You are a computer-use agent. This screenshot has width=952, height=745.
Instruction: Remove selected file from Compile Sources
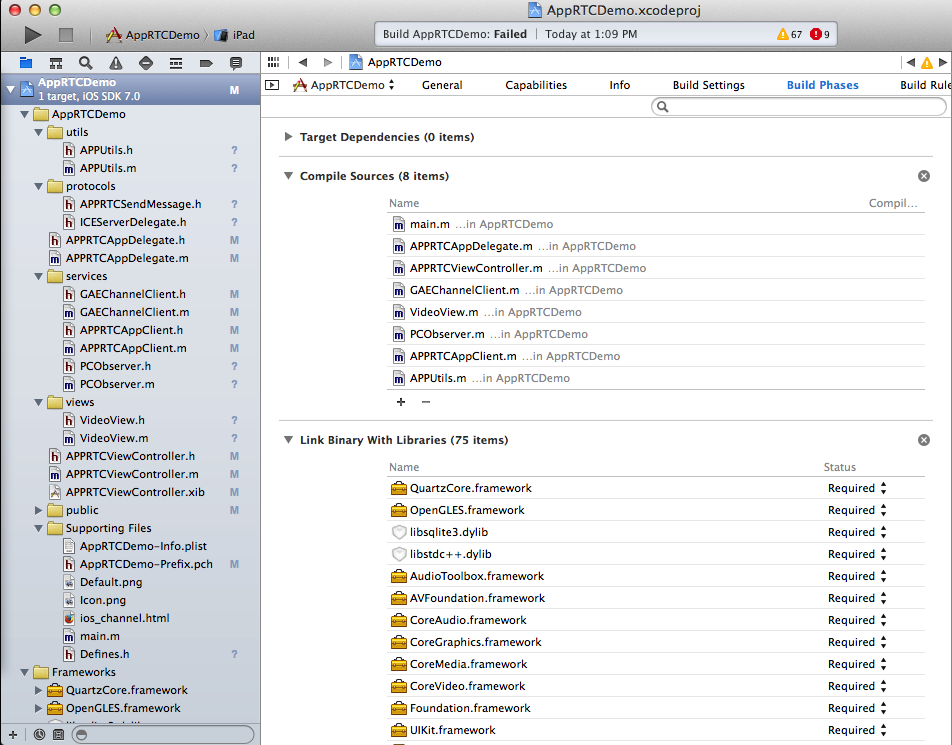[426, 402]
